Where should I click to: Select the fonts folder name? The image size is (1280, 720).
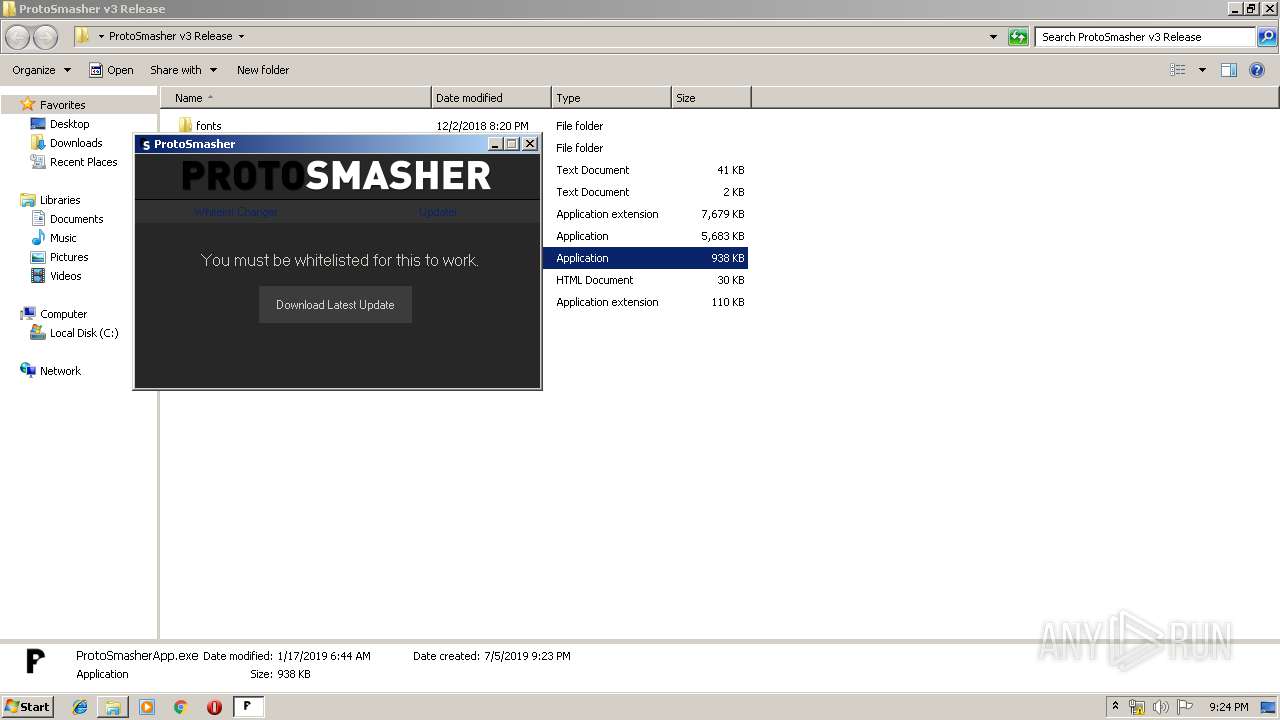point(209,126)
